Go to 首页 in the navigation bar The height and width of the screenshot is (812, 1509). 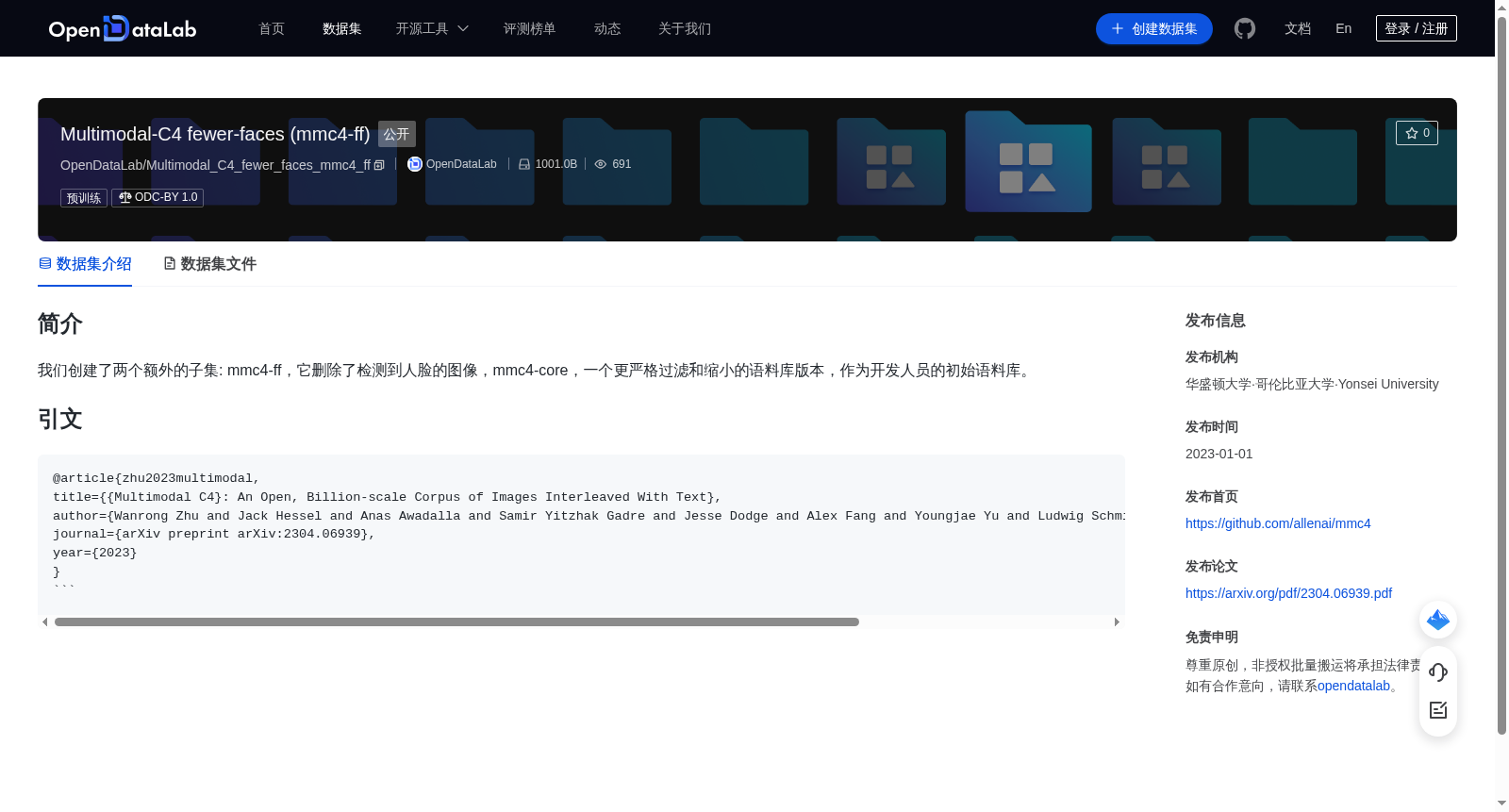(x=272, y=28)
